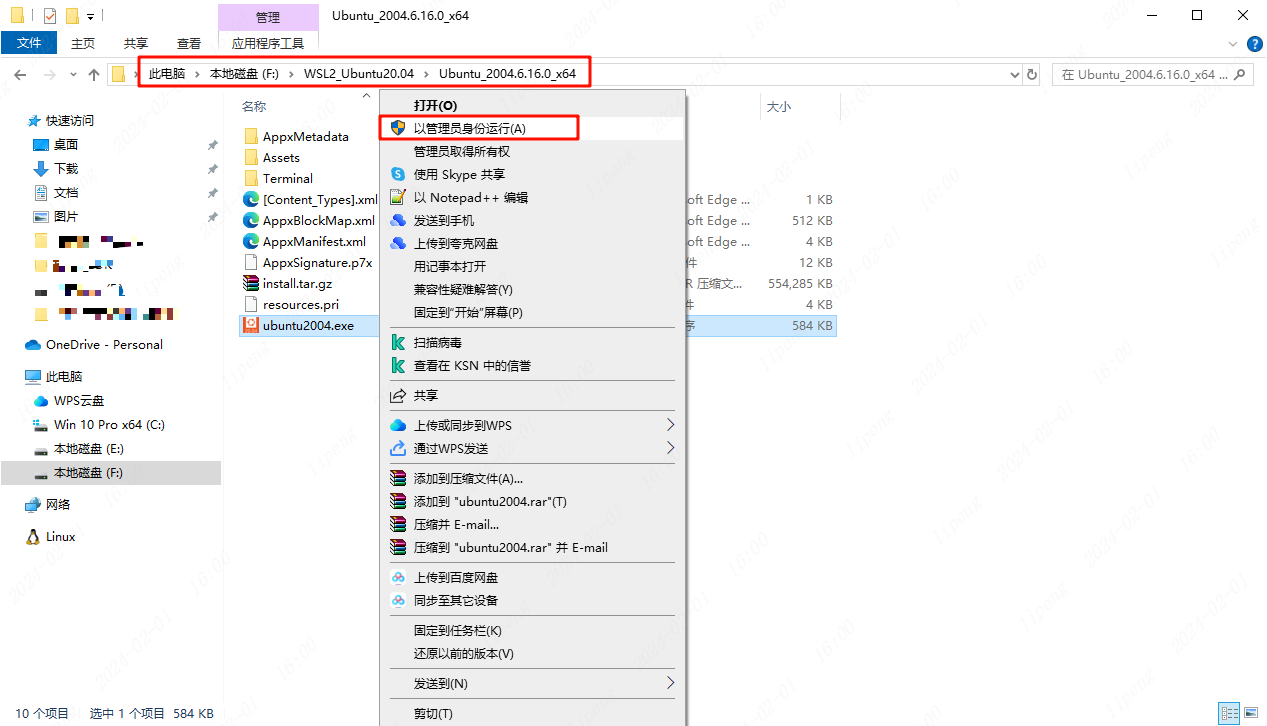The height and width of the screenshot is (726, 1267).
Task: Select the AppxSignature.p7x file
Action: click(317, 262)
